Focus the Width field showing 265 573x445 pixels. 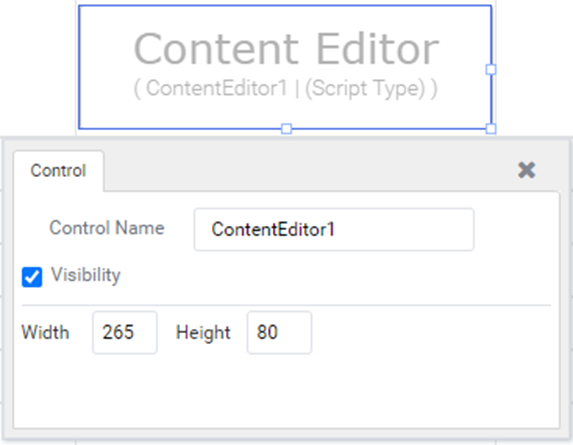point(125,332)
